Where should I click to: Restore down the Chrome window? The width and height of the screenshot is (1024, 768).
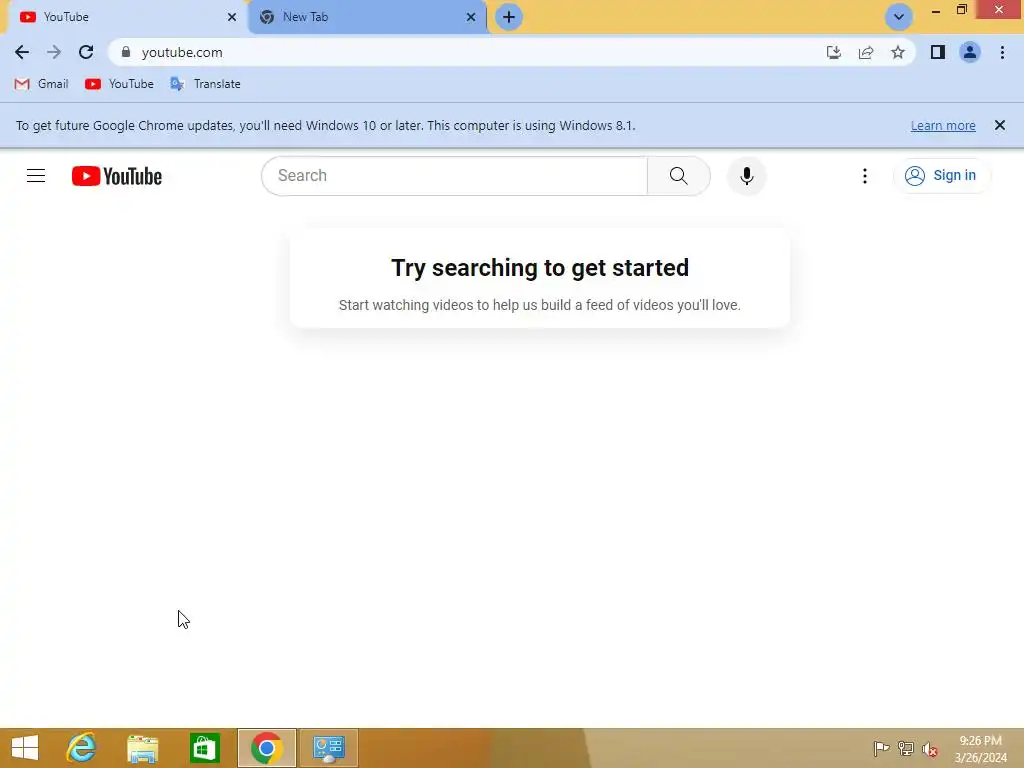pos(961,10)
